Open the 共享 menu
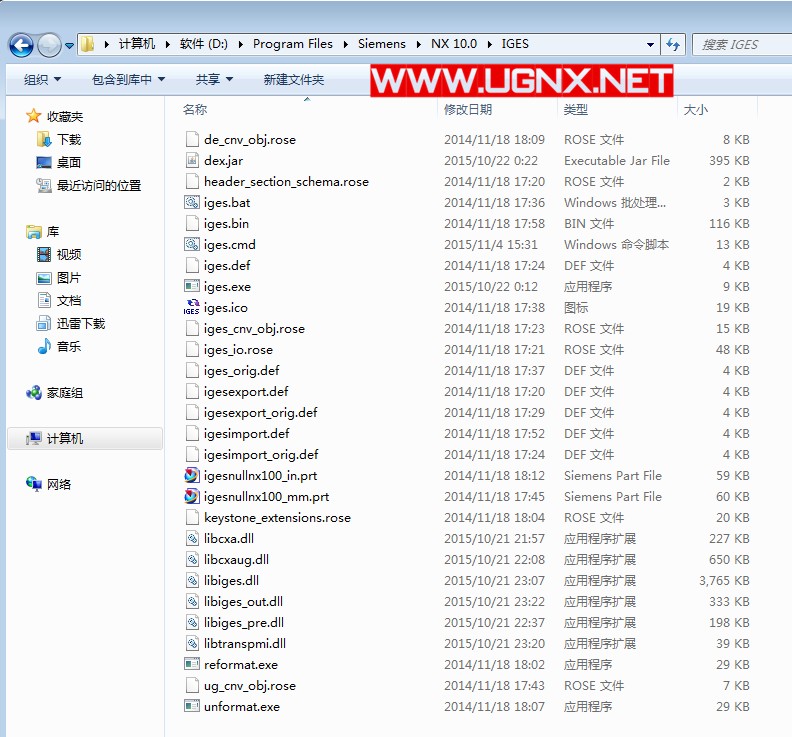The width and height of the screenshot is (792, 737). pos(214,79)
